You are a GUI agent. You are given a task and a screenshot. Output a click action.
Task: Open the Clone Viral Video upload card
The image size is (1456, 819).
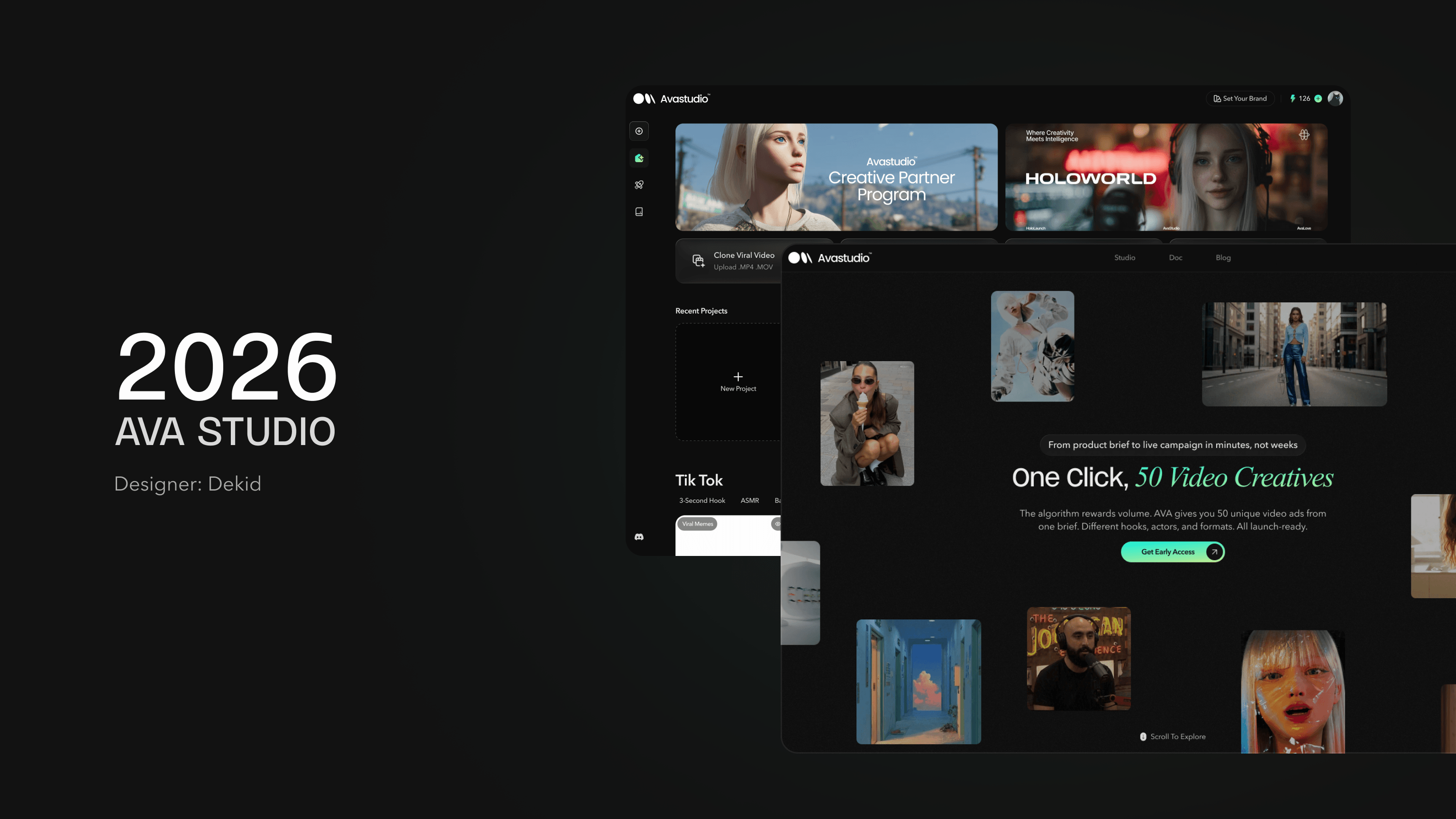[x=729, y=261]
